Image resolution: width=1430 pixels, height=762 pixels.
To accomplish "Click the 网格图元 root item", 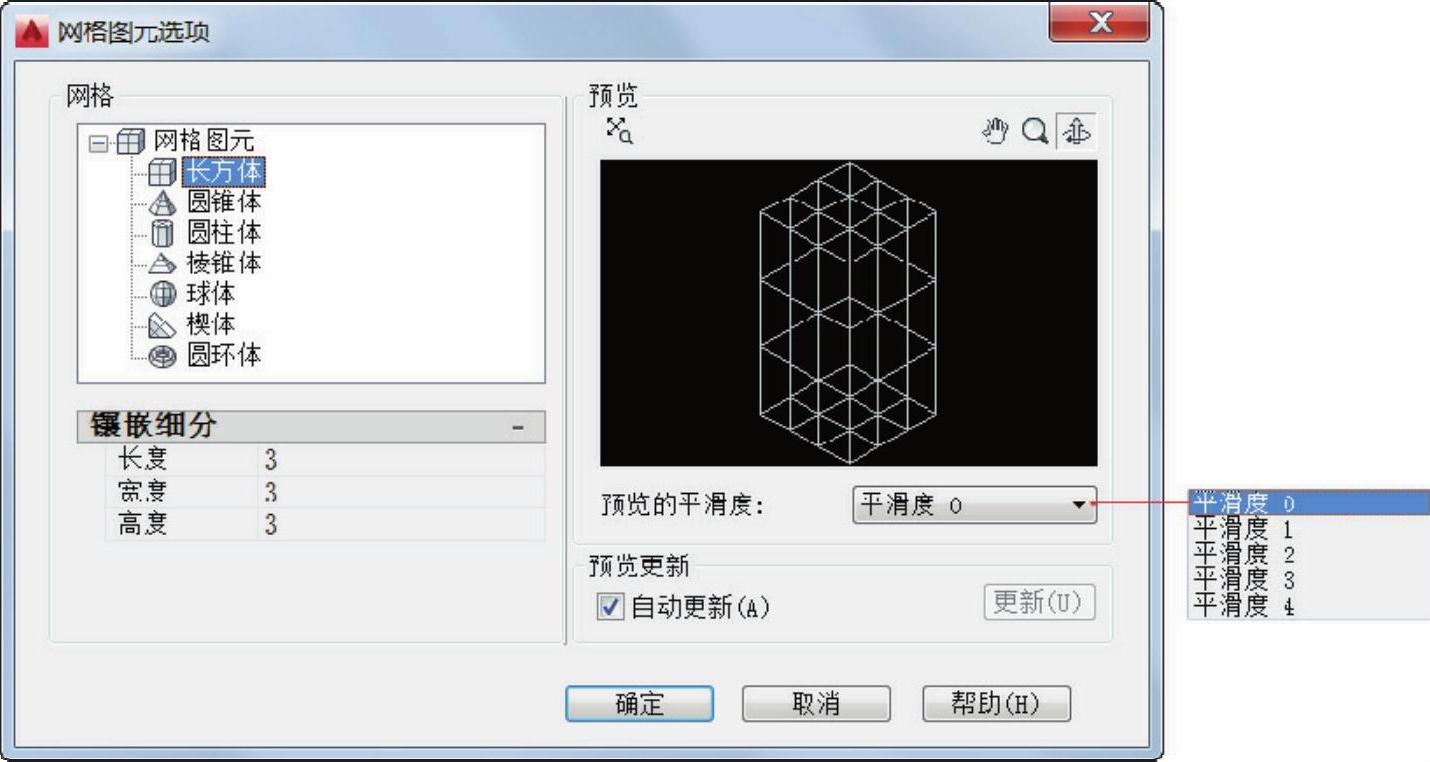I will click(204, 142).
